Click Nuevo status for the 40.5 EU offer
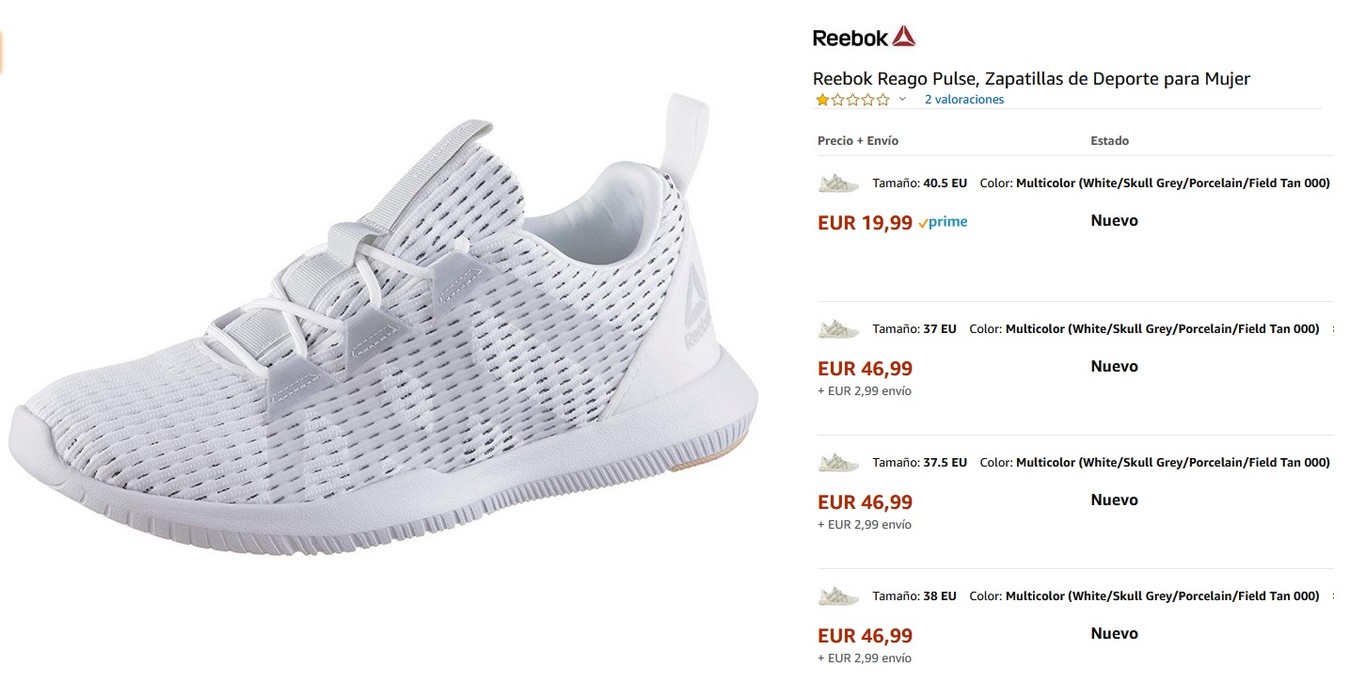The width and height of the screenshot is (1366, 698). click(1114, 221)
